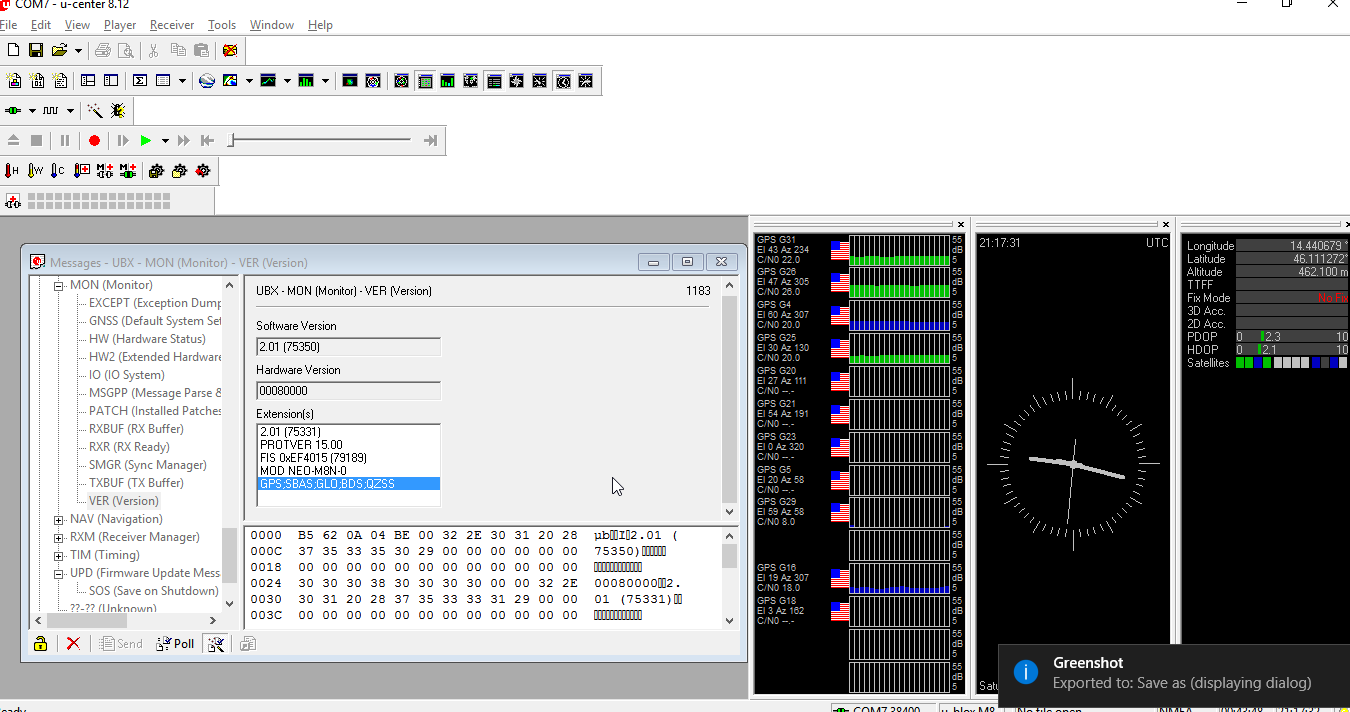The height and width of the screenshot is (712, 1350).
Task: Open the dropdown arrow beside the open folder icon
Action: [x=77, y=50]
